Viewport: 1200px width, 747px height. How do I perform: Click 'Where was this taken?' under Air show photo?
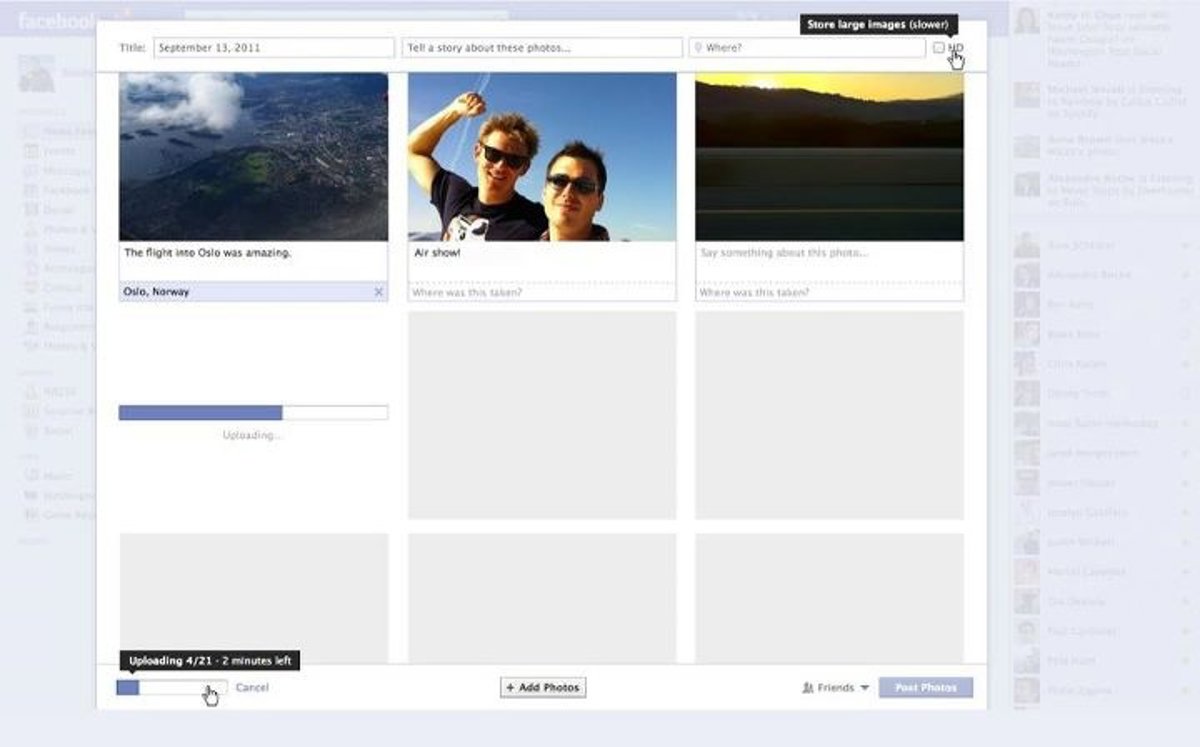coord(542,293)
